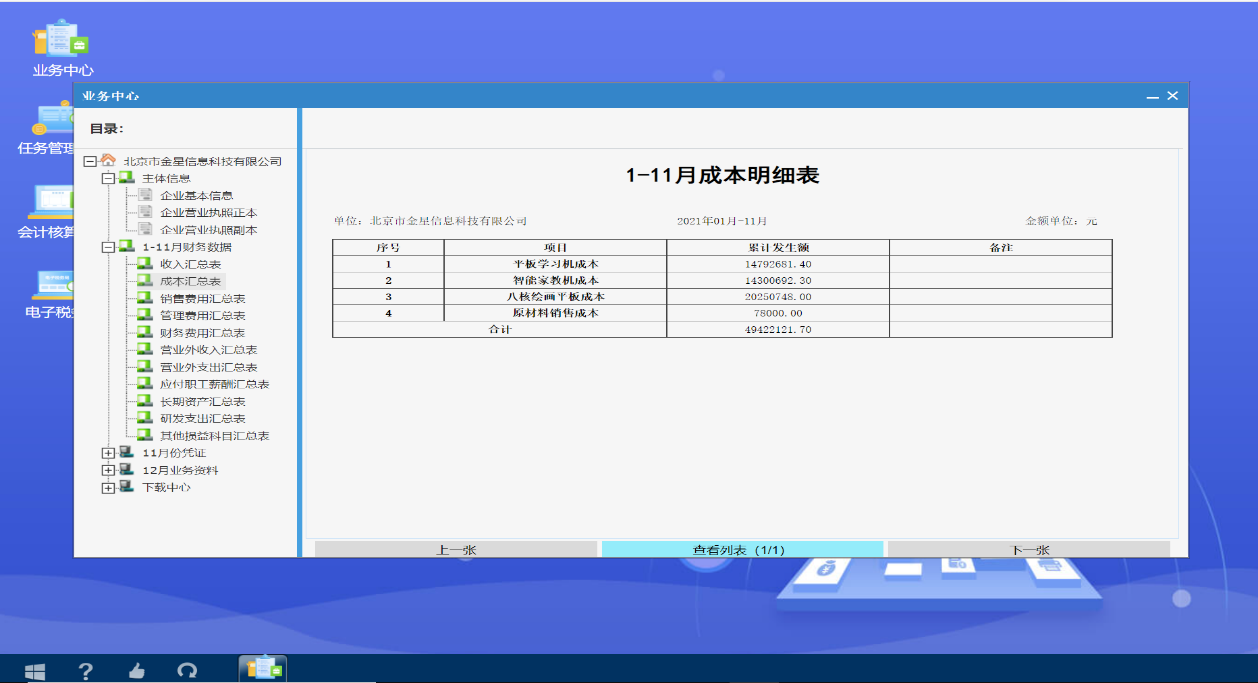This screenshot has width=1258, height=683.
Task: Select the 业务中心 app icon in taskbar
Action: click(x=263, y=669)
